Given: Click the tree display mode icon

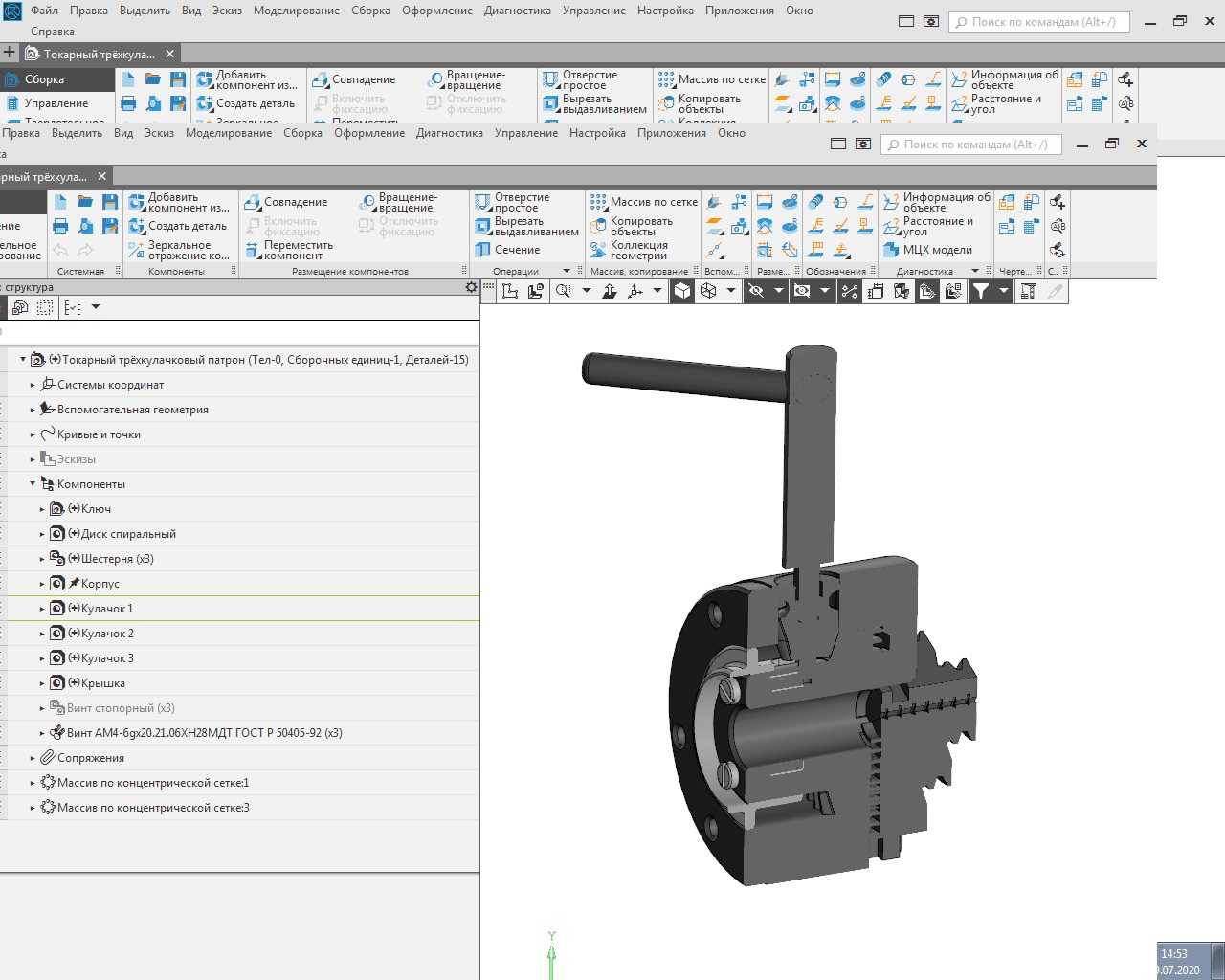Looking at the screenshot, I should [73, 307].
